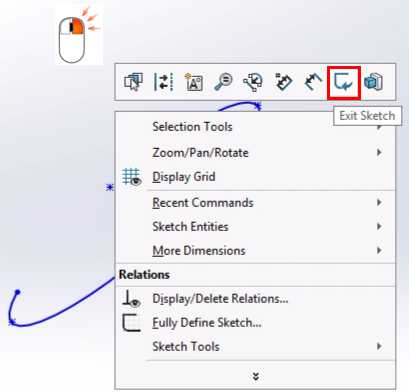409x392 pixels.
Task: Click the Mirror Entities toolbar icon
Action: tap(163, 82)
